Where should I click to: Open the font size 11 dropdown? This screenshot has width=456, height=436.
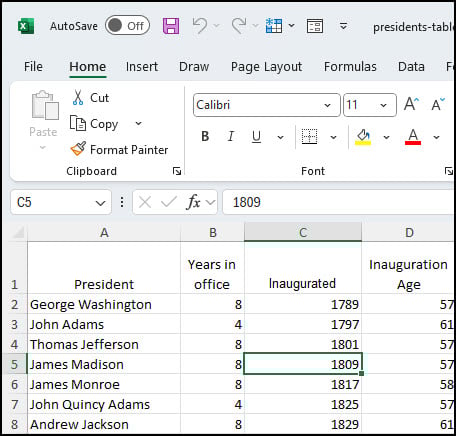[384, 105]
